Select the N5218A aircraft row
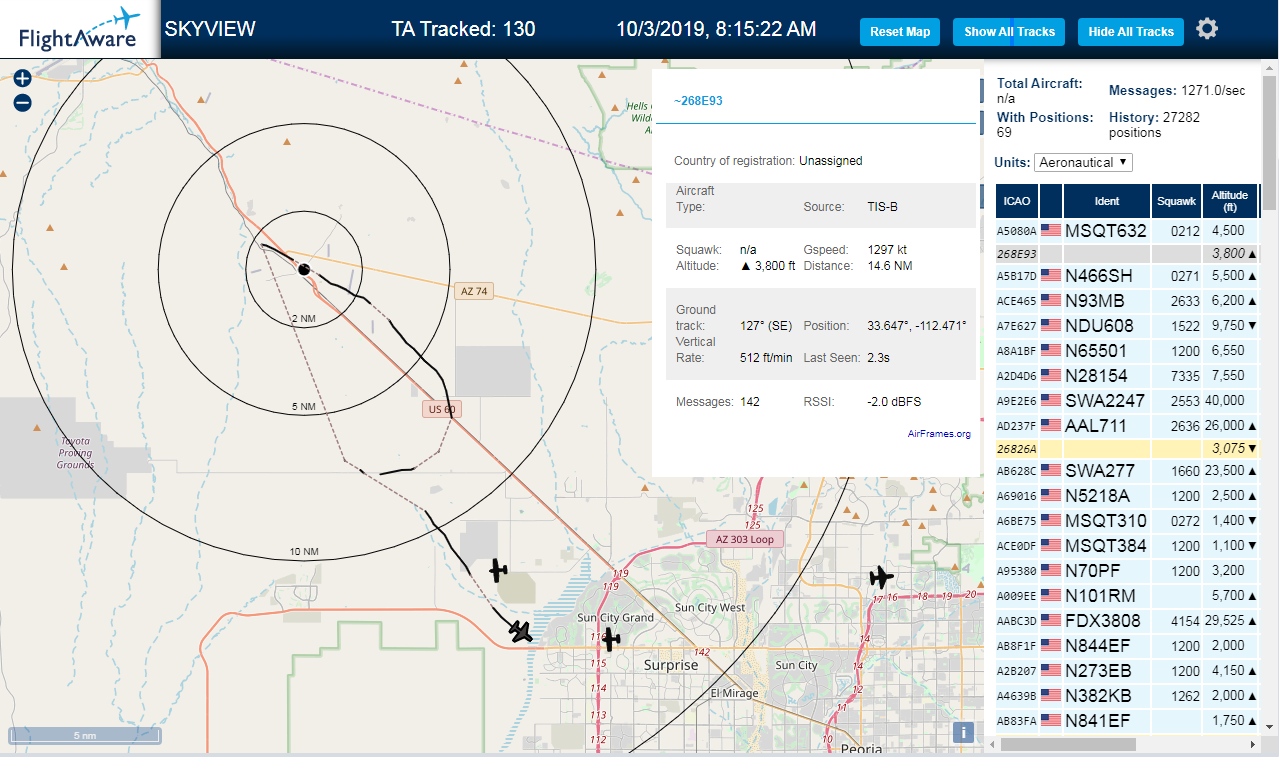Viewport: 1279px width, 757px height. click(x=1128, y=496)
